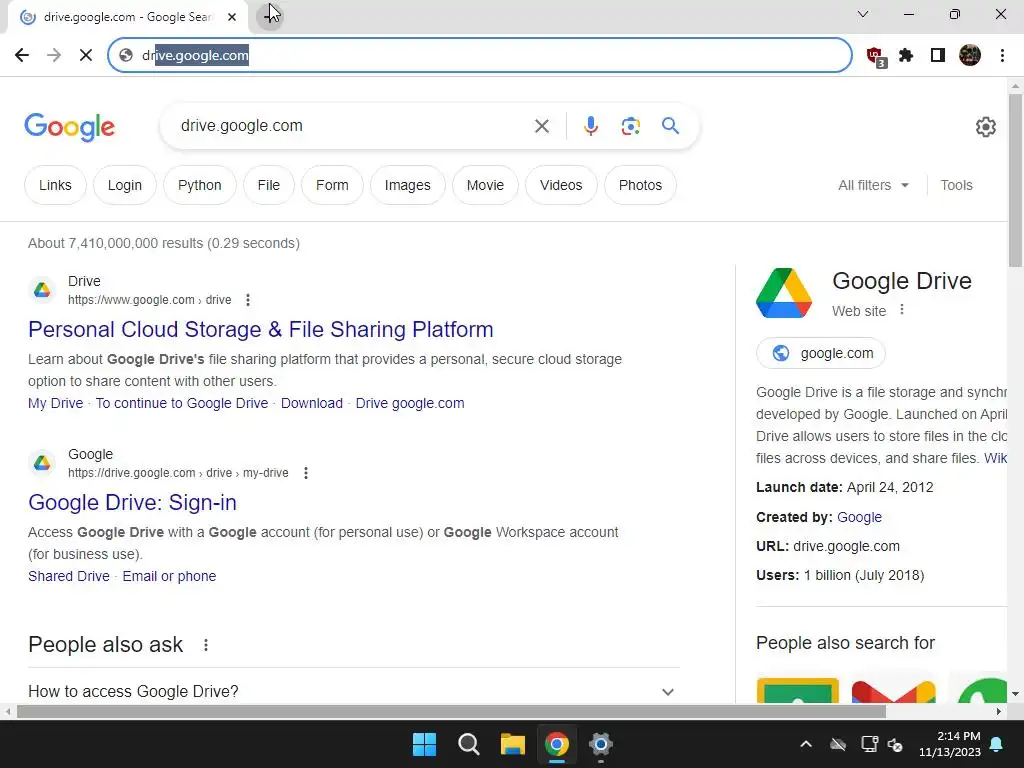Open the Google Drive: Sign-in result
1024x768 pixels.
point(133,503)
